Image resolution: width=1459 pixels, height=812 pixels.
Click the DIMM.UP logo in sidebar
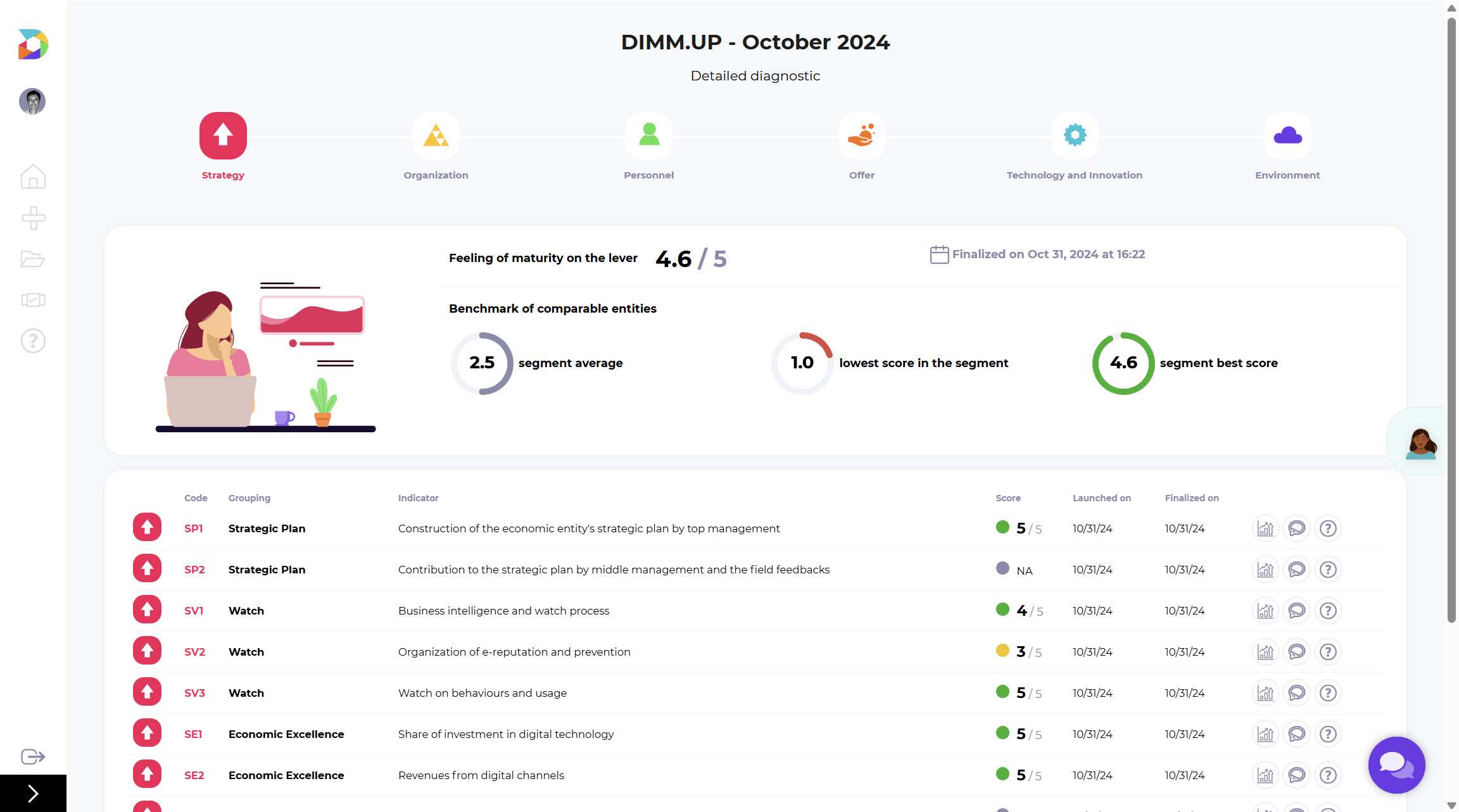[x=33, y=44]
